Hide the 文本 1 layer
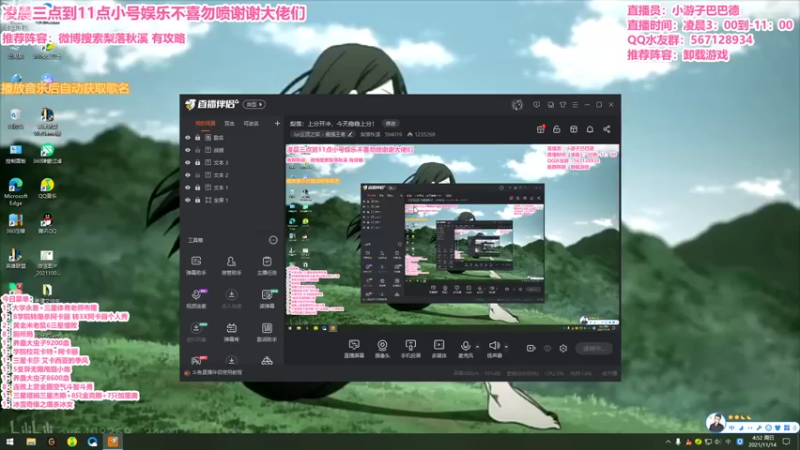Image resolution: width=800 pixels, height=450 pixels. [188, 188]
